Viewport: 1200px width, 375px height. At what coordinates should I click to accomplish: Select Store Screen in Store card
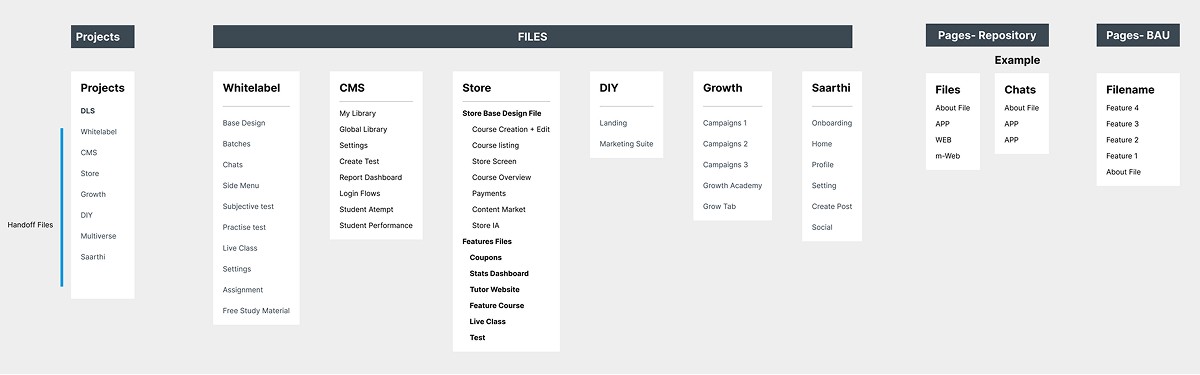[x=494, y=161]
